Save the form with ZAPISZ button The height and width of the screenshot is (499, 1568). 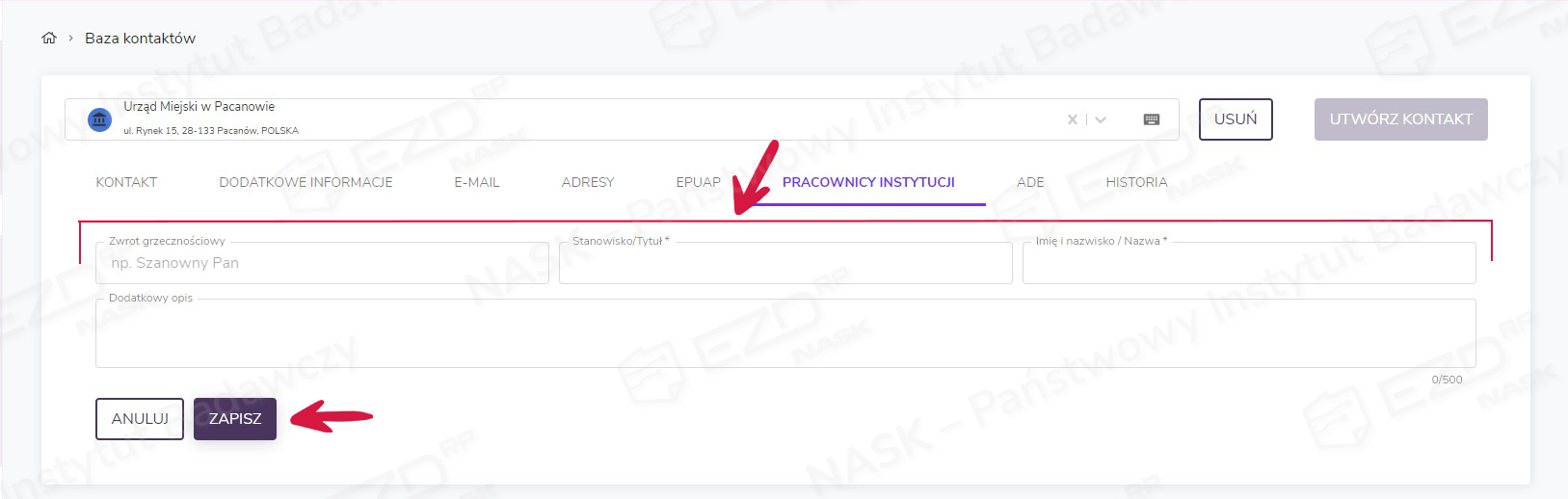(235, 419)
